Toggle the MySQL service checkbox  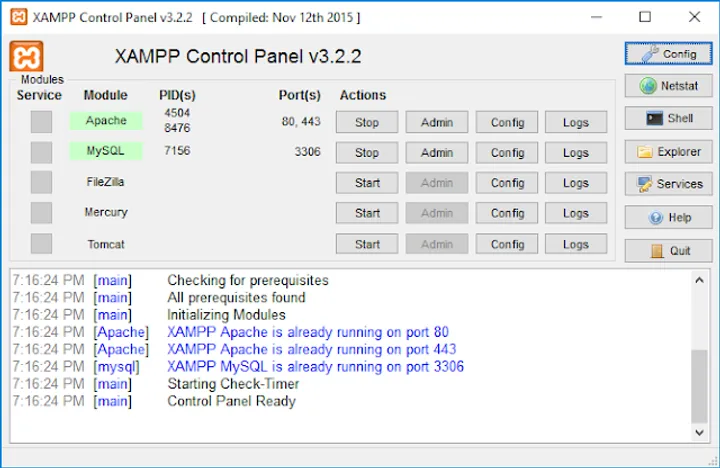[x=41, y=152]
